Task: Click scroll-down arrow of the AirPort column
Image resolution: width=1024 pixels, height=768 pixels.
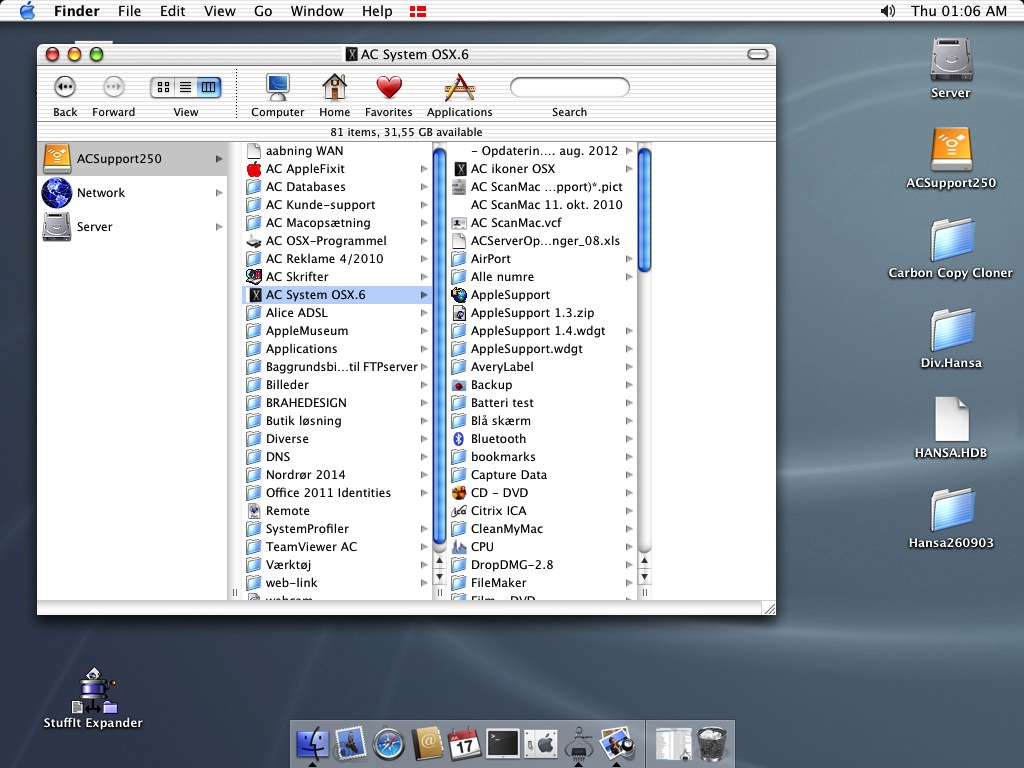Action: [645, 577]
